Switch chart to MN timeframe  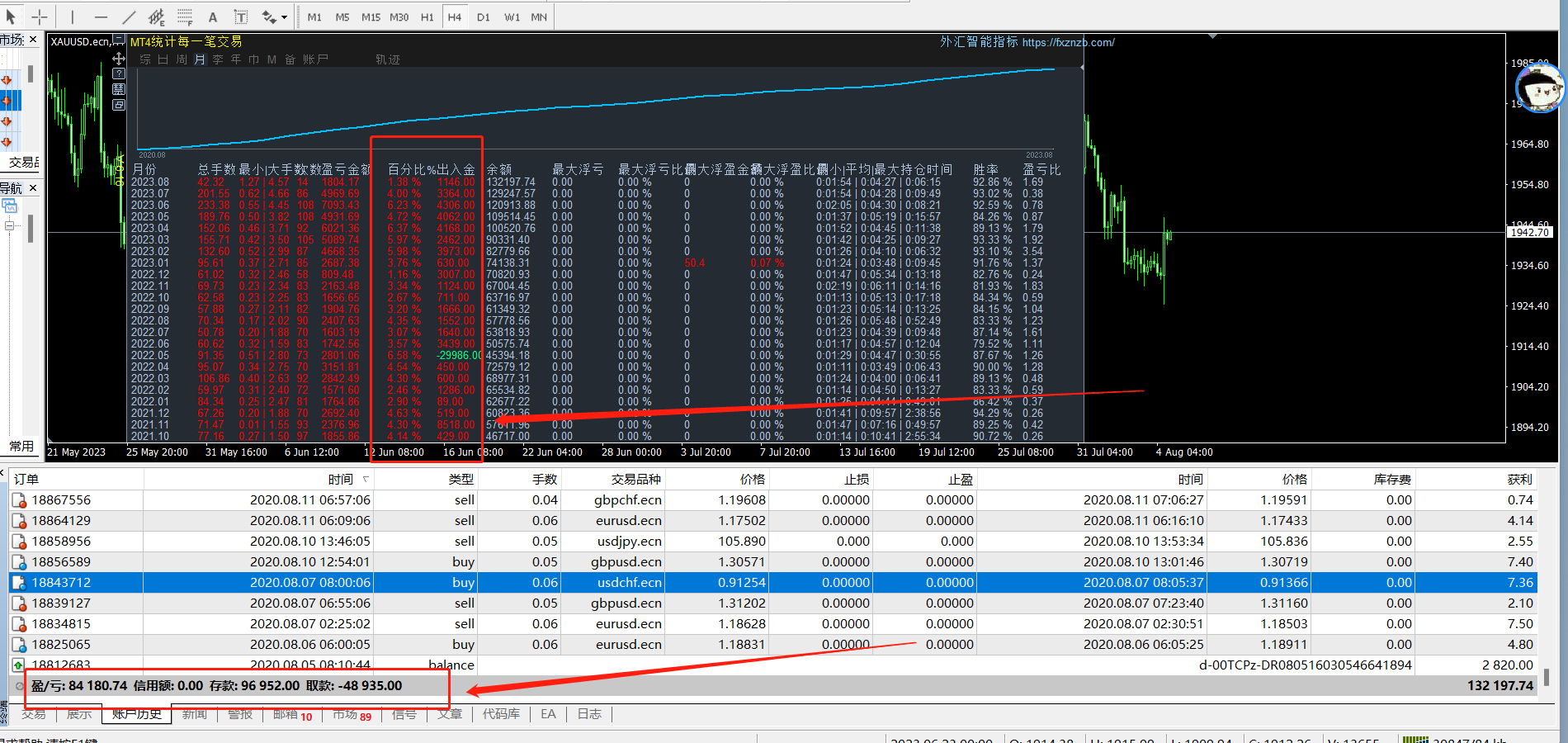point(539,17)
